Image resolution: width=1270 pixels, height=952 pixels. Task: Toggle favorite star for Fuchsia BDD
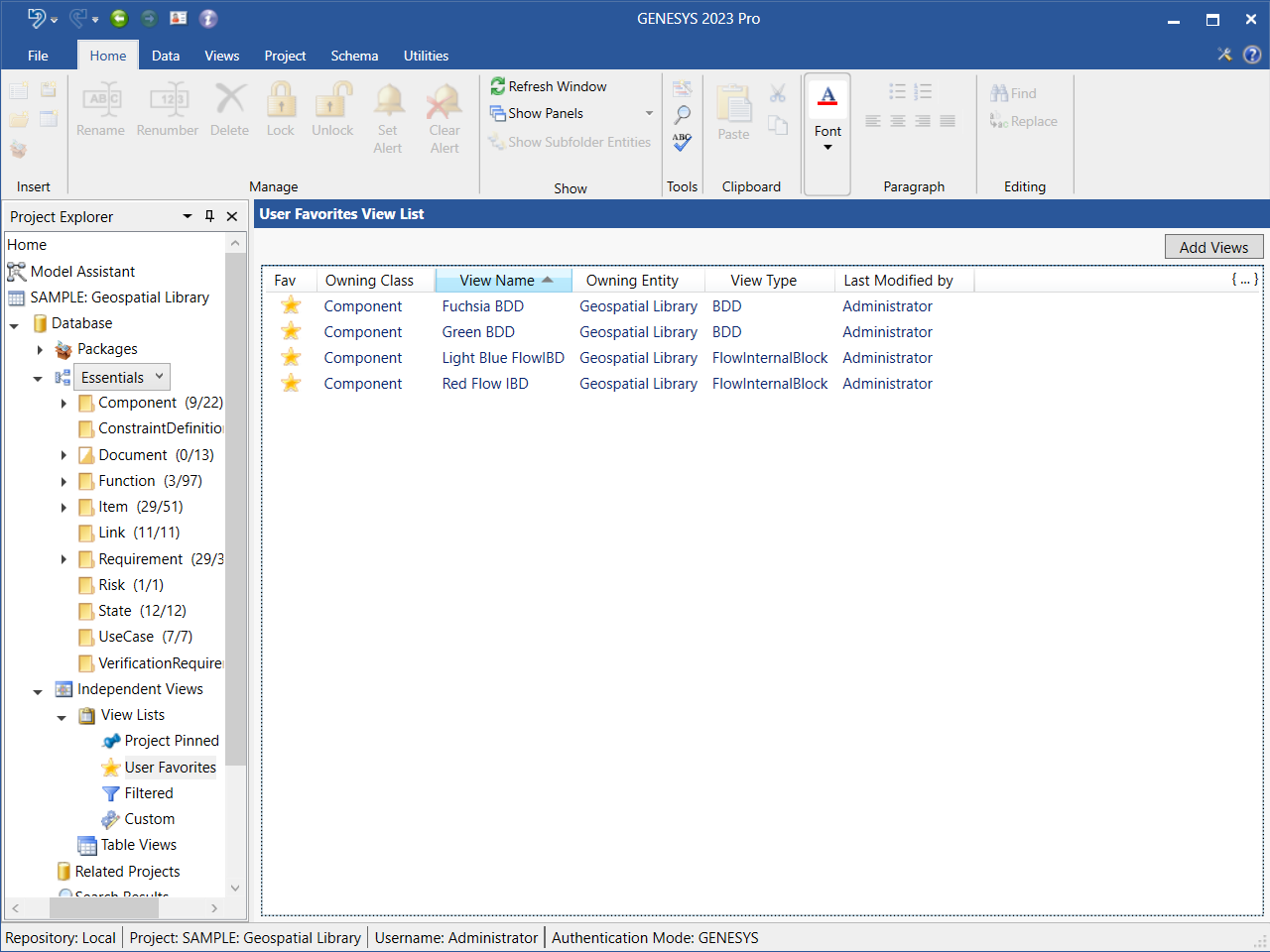(x=291, y=306)
